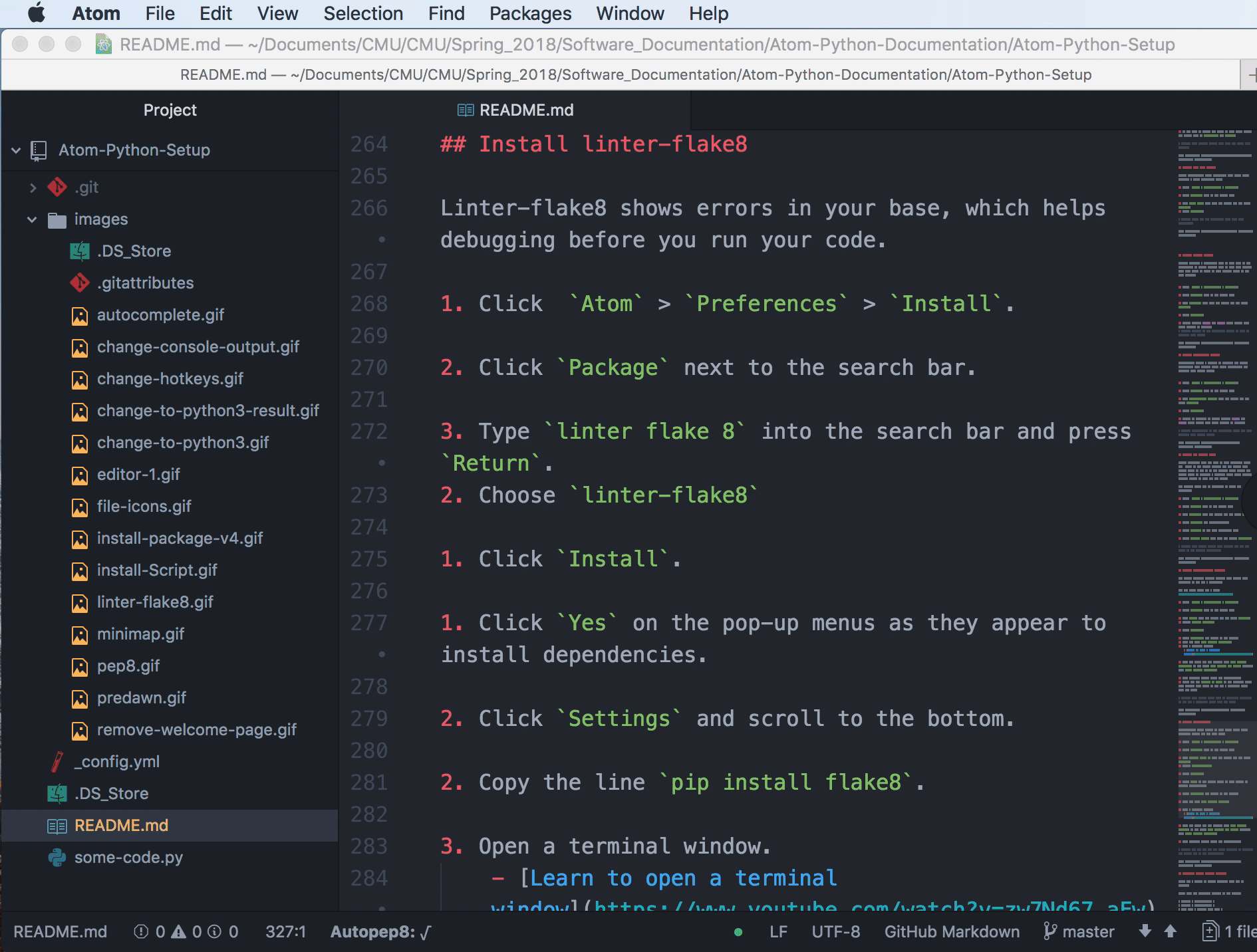Select _config.yml in the project tree
1257x952 pixels.
tap(117, 762)
